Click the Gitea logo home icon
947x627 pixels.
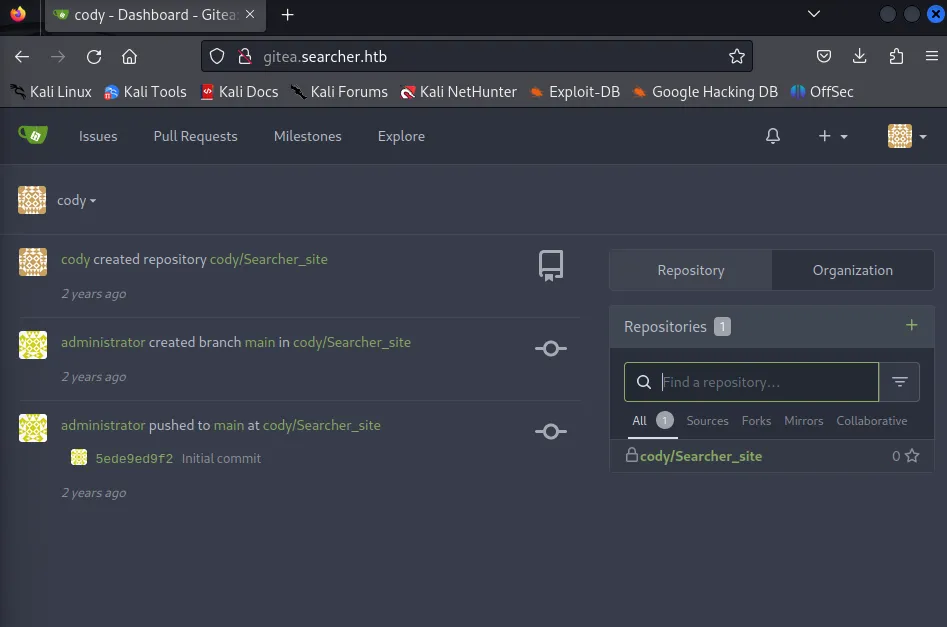tap(33, 135)
